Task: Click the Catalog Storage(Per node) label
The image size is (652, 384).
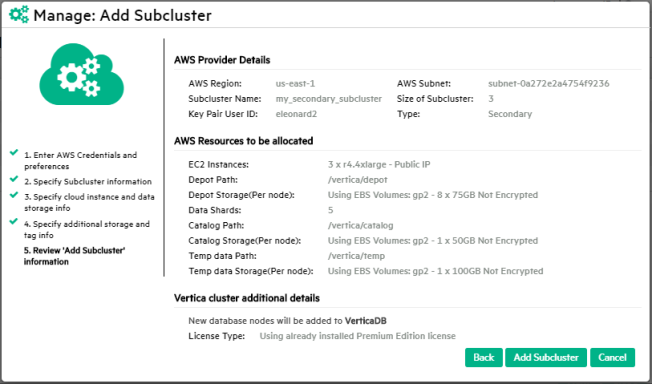Action: click(x=244, y=240)
